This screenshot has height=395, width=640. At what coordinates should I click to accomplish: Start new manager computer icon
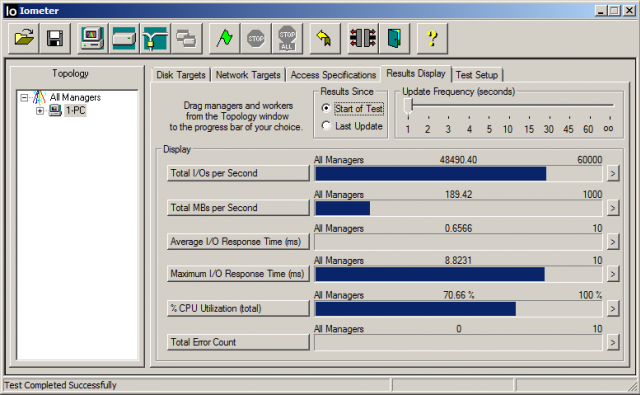(93, 38)
